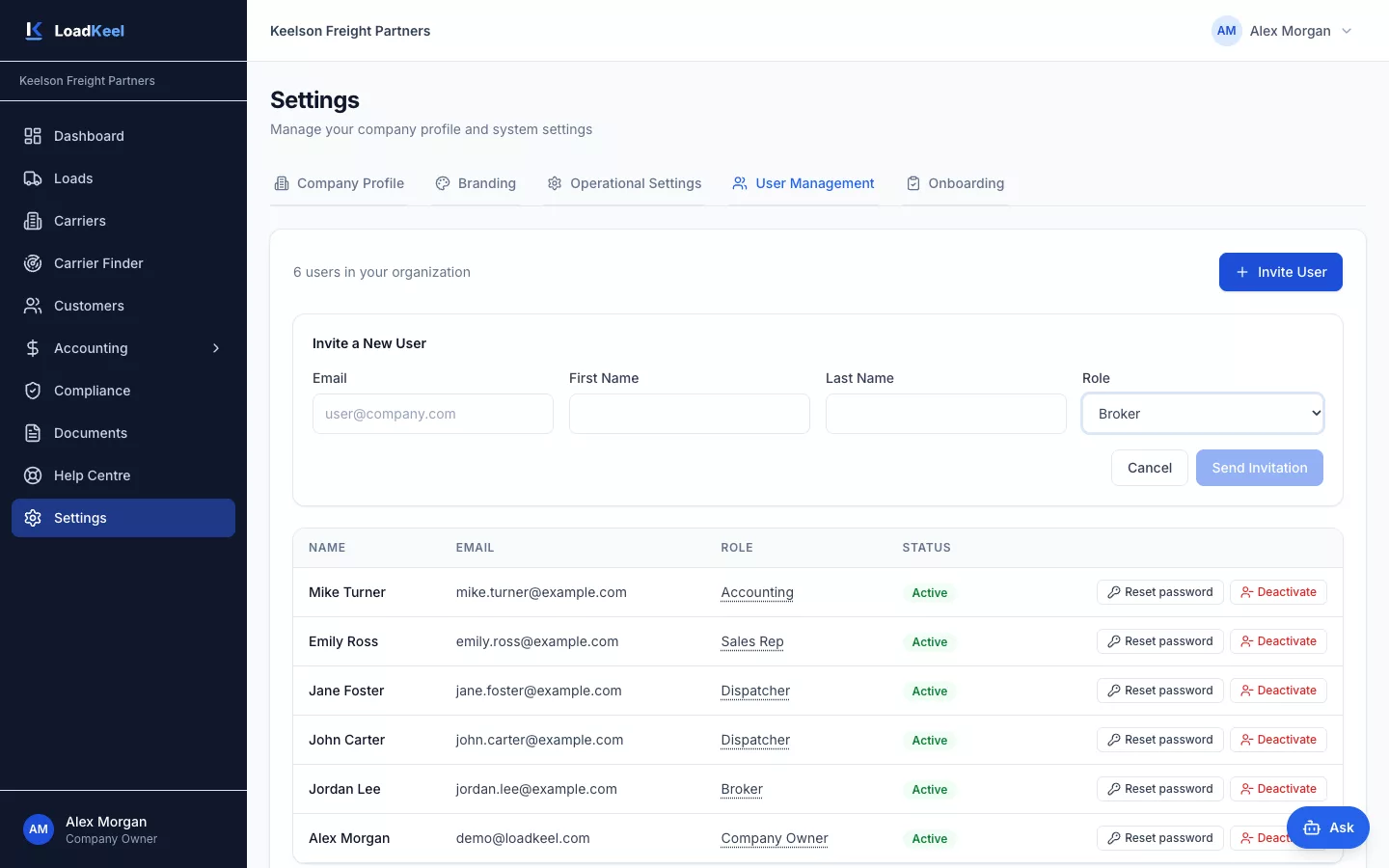Click Alex Morgan profile in sidebar footer
This screenshot has height=868, width=1389.
point(123,829)
